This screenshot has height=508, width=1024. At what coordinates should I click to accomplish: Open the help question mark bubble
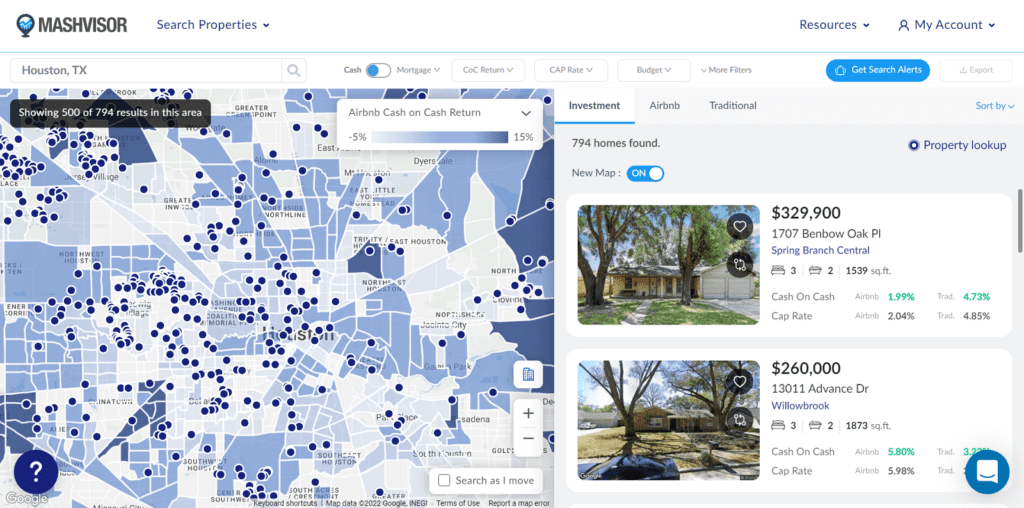(35, 471)
